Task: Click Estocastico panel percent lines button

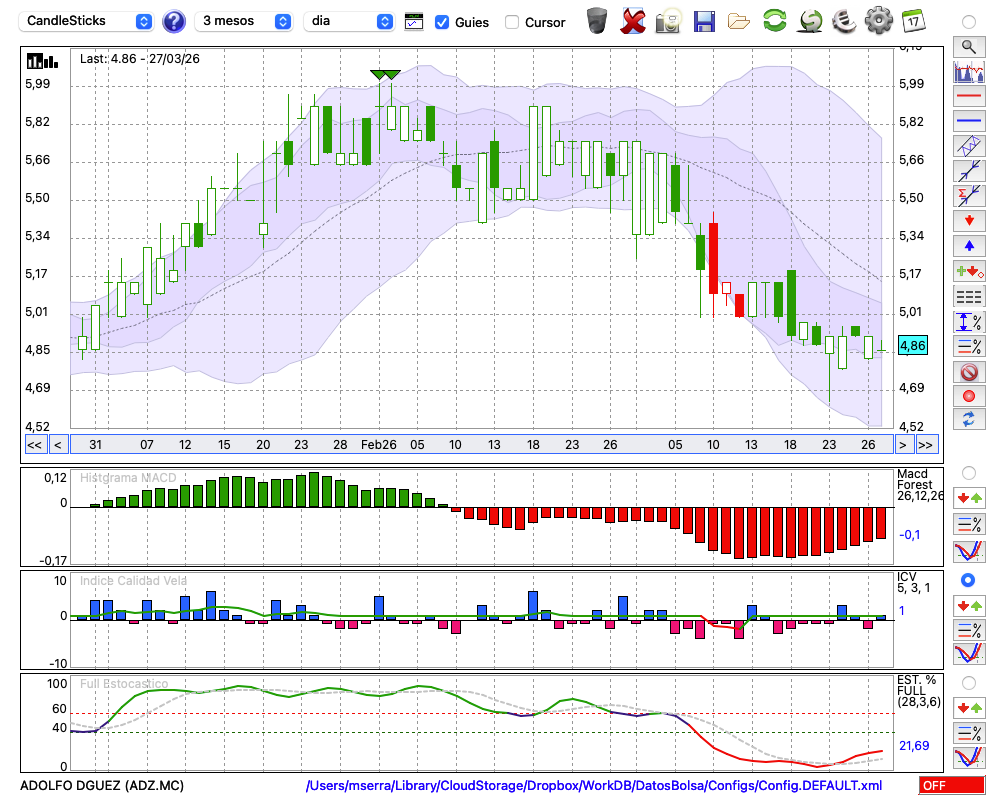Action: click(969, 732)
